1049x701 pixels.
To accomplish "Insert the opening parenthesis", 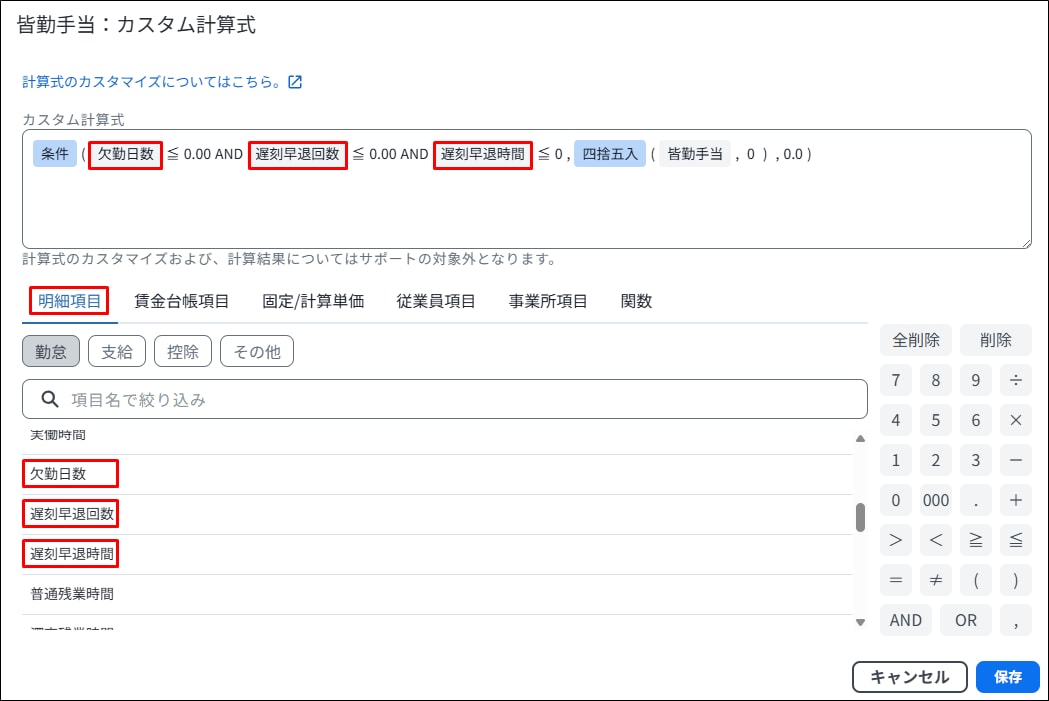I will 975,580.
